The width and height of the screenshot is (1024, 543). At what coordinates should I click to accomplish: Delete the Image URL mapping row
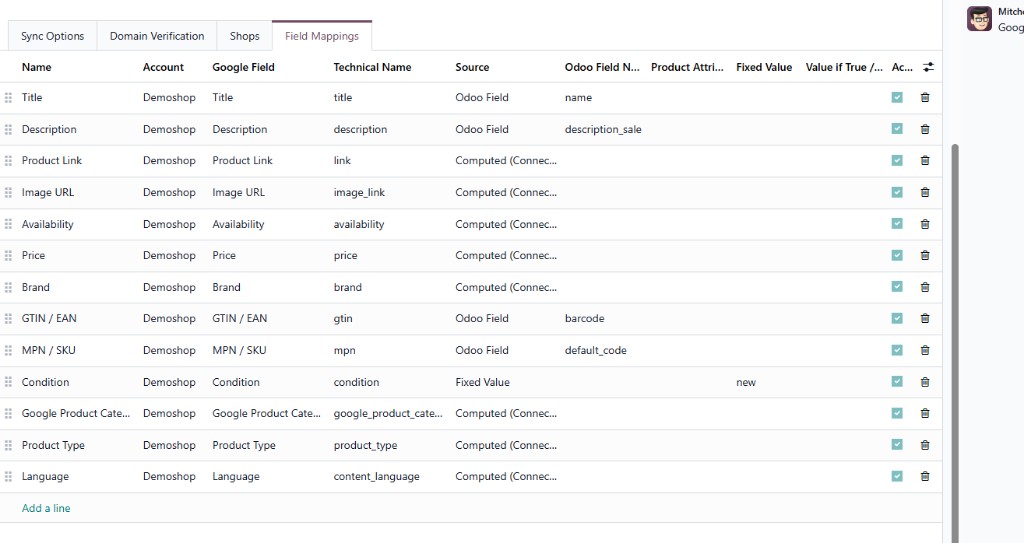click(925, 192)
